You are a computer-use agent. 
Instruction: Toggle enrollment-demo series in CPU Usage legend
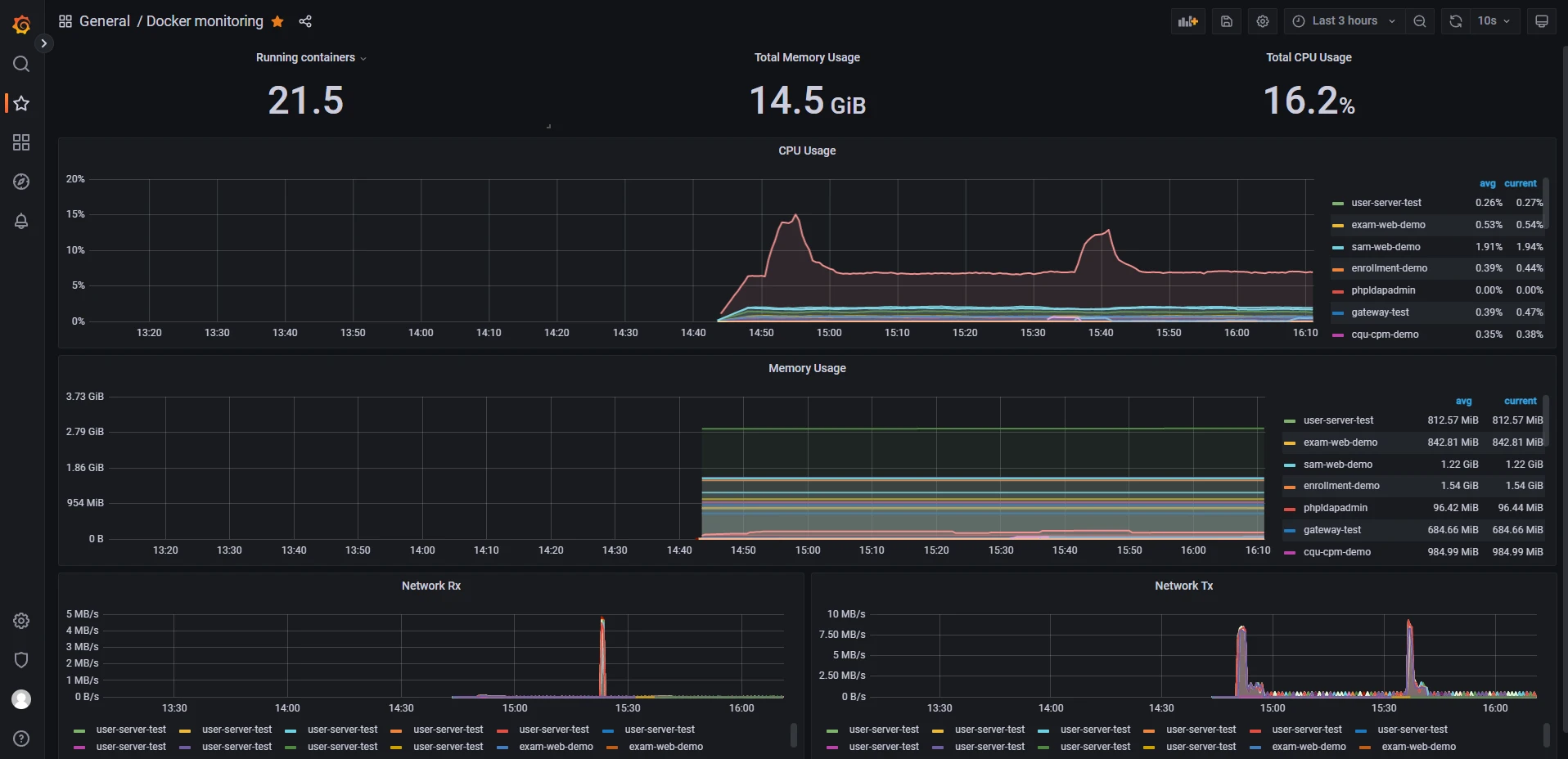coord(1389,268)
